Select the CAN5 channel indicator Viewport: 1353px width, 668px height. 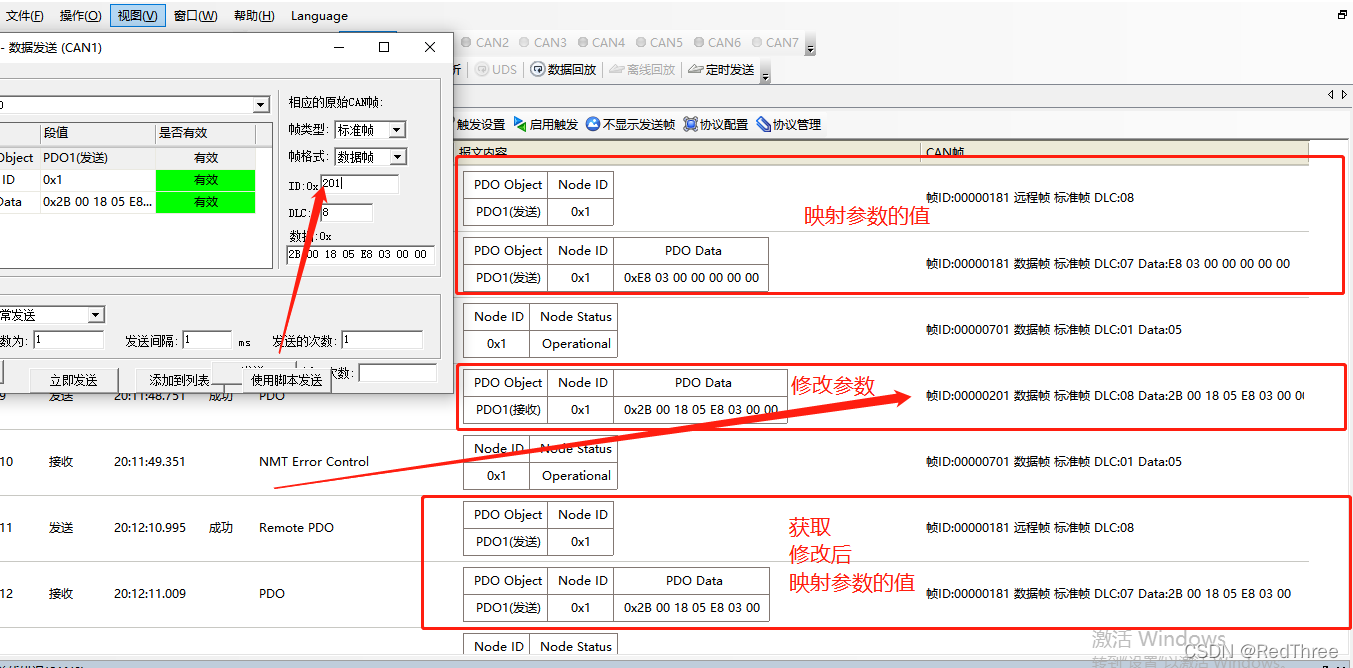pos(659,43)
